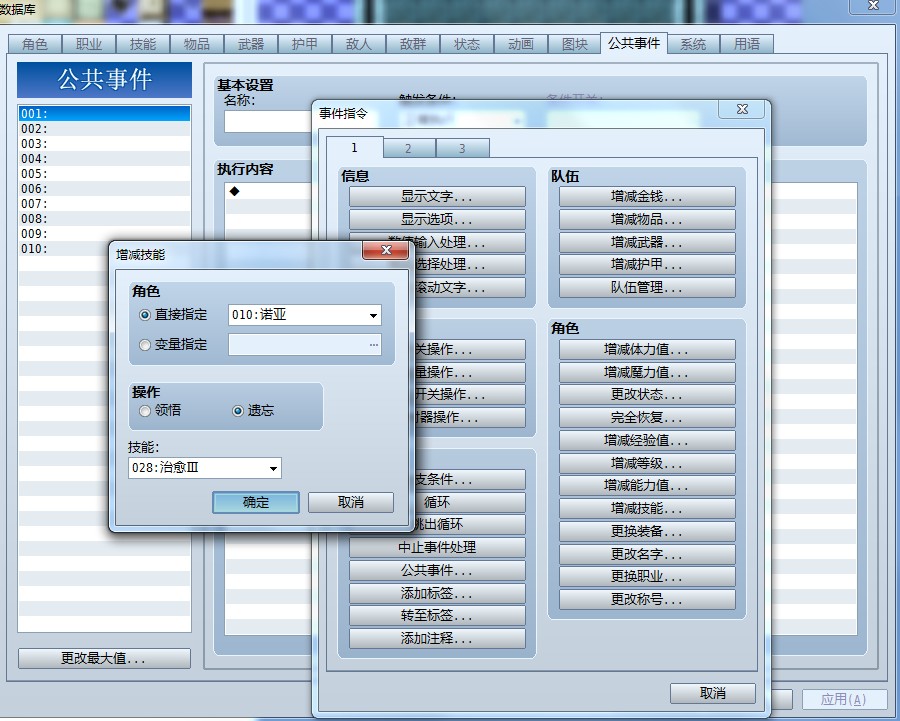Switch to the 用语 database tab
The image size is (900, 721).
(747, 44)
